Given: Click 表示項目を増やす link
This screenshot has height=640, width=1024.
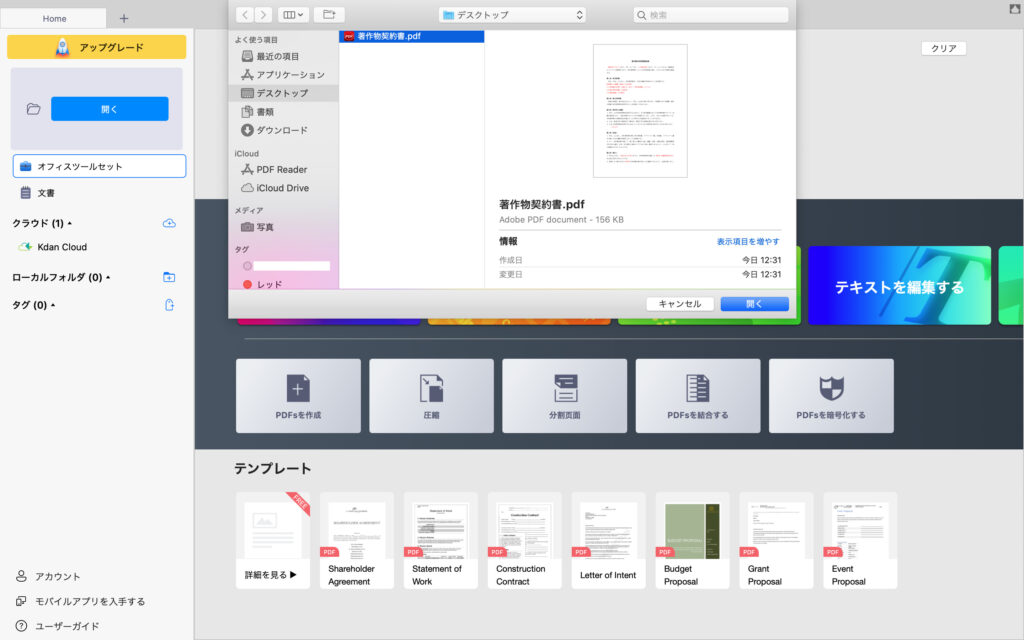Looking at the screenshot, I should pyautogui.click(x=747, y=242).
